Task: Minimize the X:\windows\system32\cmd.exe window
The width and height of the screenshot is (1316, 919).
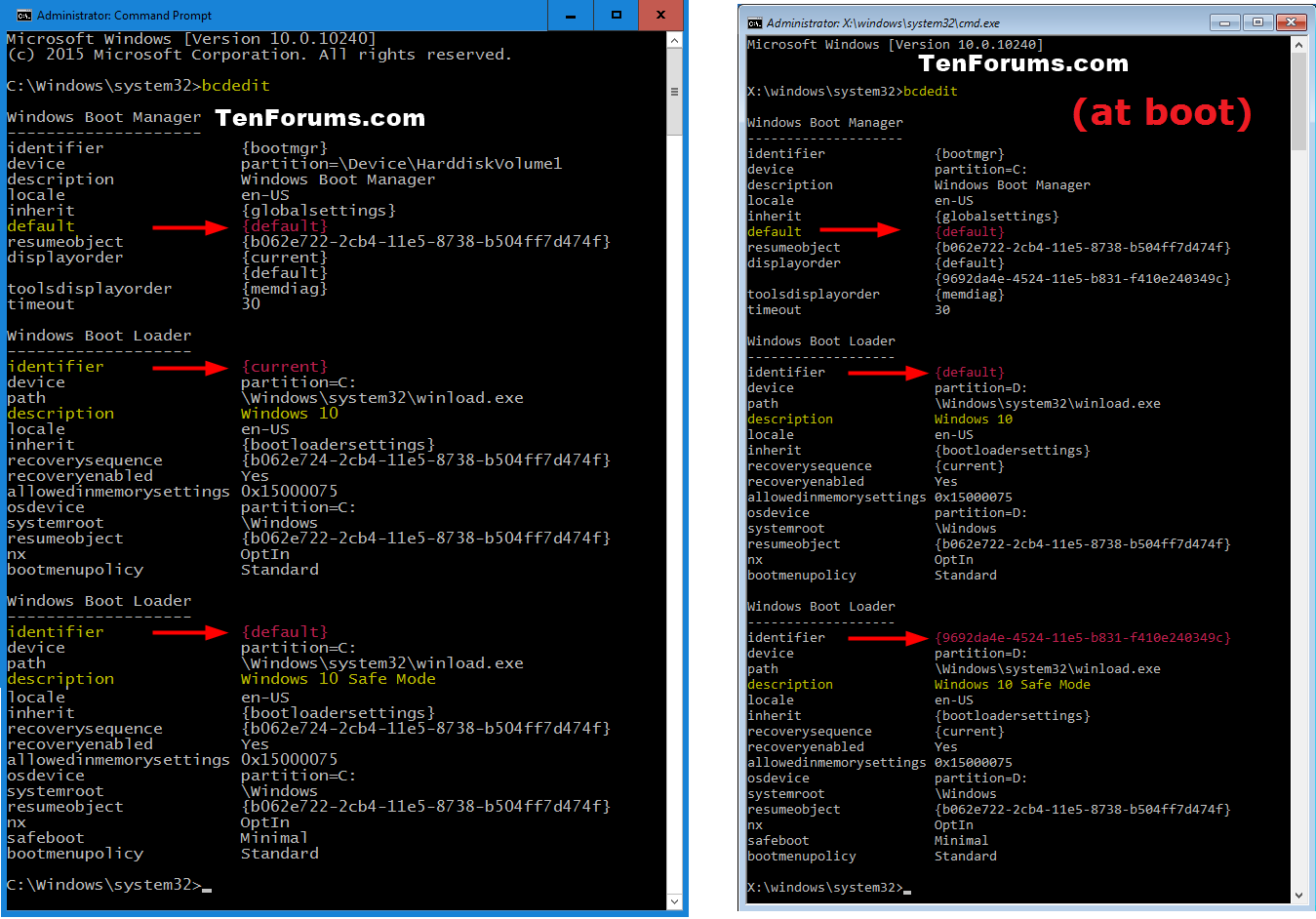Action: pyautogui.click(x=1224, y=21)
